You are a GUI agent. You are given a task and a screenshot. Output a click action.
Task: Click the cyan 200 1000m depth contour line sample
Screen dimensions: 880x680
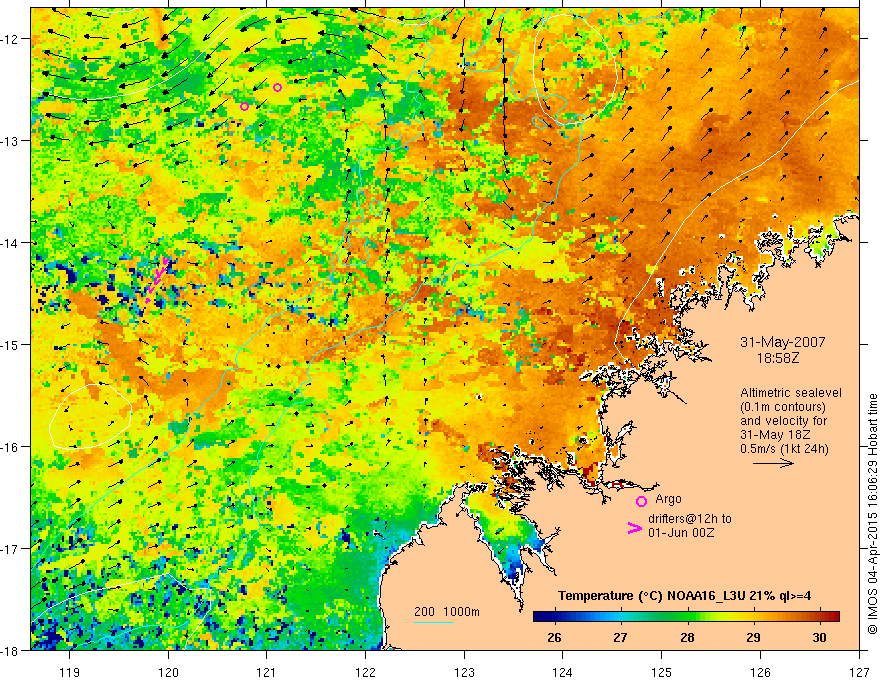(x=434, y=622)
